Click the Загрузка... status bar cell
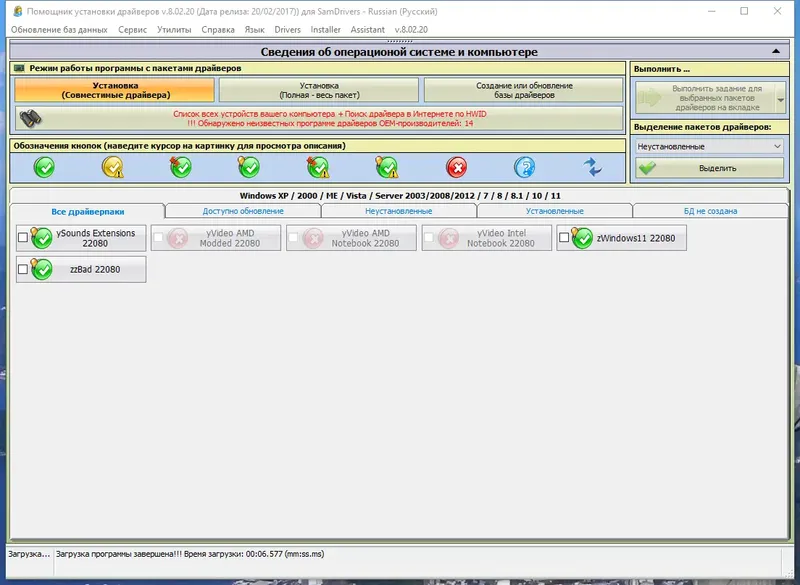This screenshot has height=585, width=800. (29, 554)
